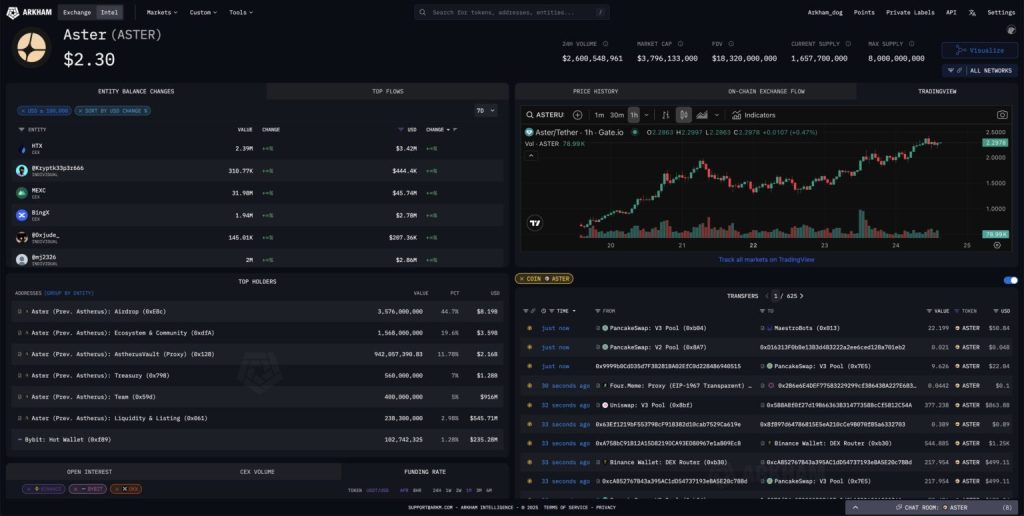Open the Tools dropdown menu
The width and height of the screenshot is (1024, 516).
pos(240,12)
